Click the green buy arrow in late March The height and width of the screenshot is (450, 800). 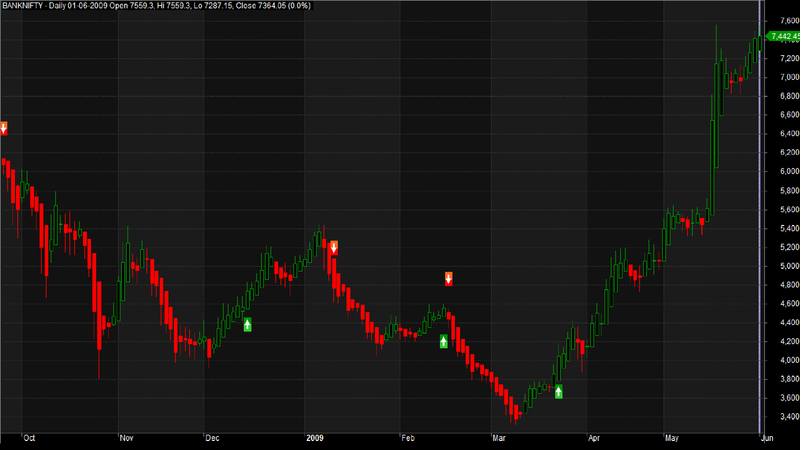pyautogui.click(x=559, y=392)
